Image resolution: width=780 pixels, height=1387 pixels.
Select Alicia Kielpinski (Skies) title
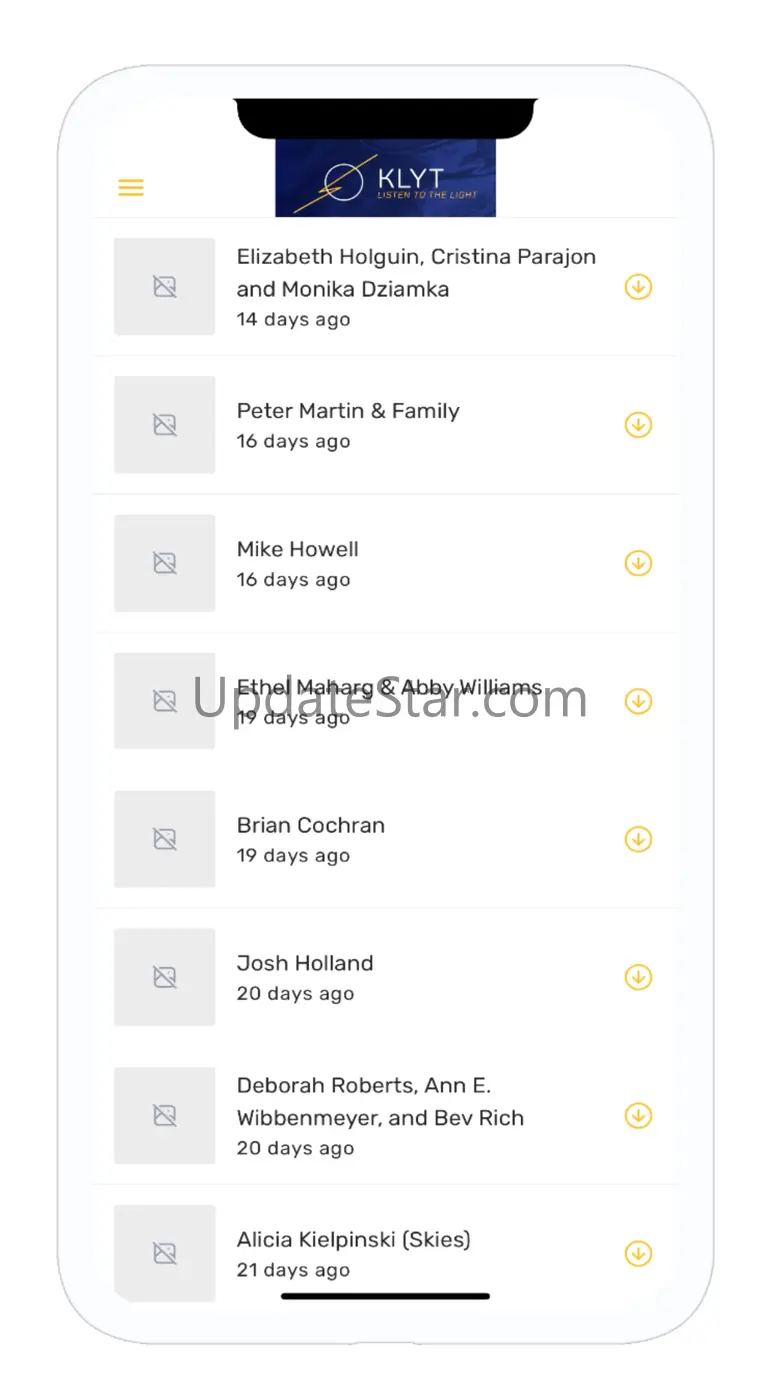[x=354, y=1240]
